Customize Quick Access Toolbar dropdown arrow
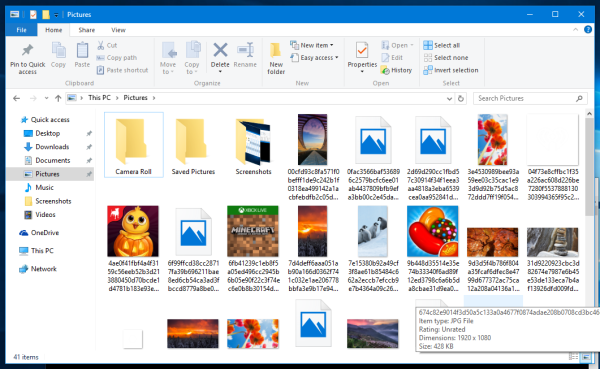600x369 pixels. (x=56, y=15)
